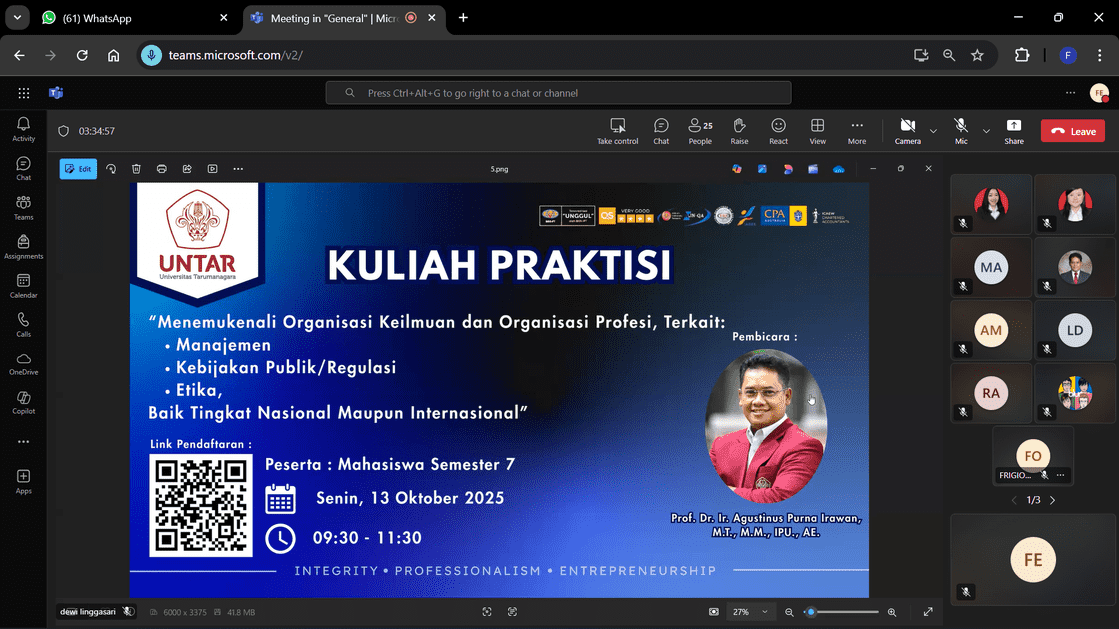Show the People participants list

click(x=700, y=130)
